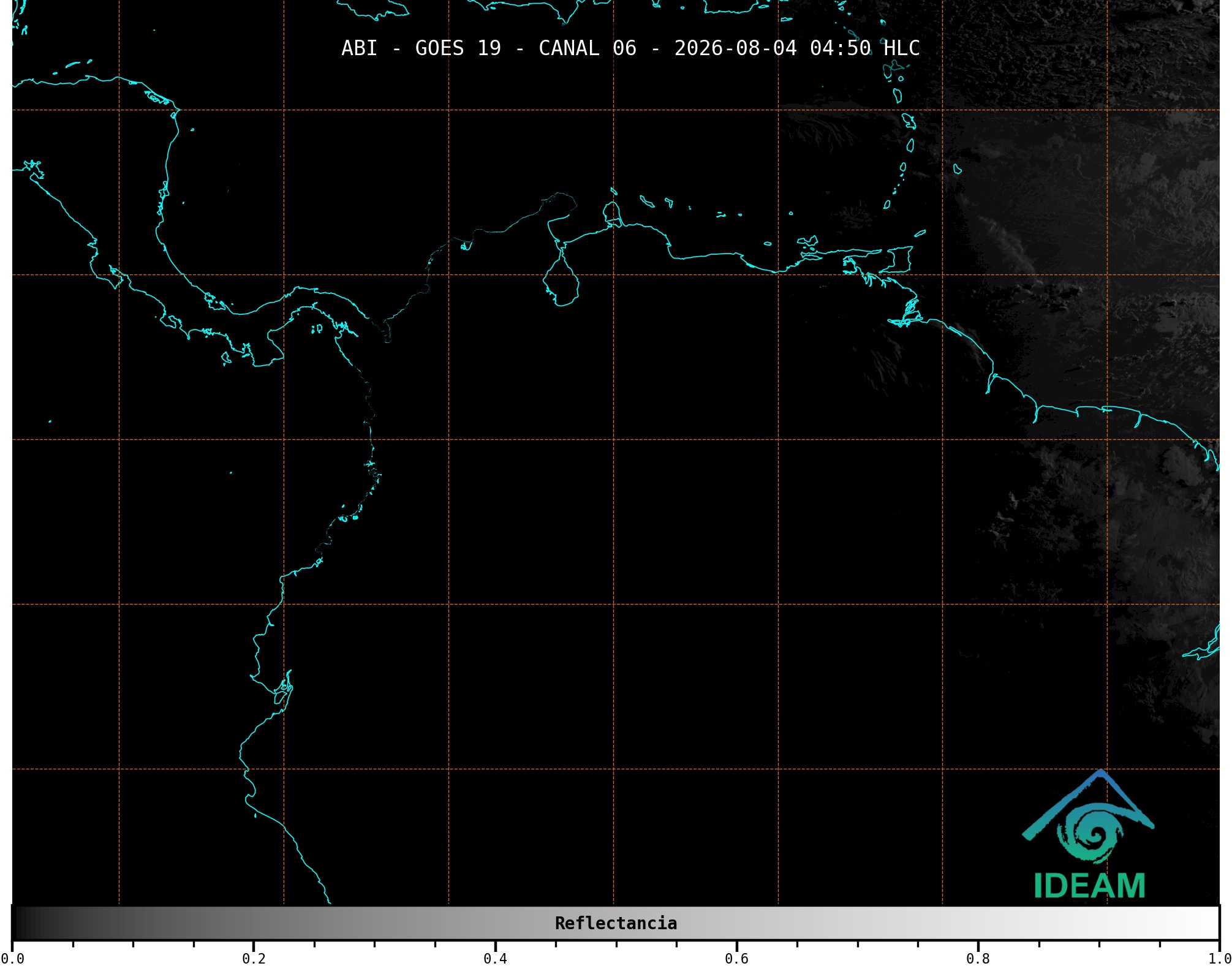This screenshot has width=1232, height=966.
Task: Click the image title text 'ABI - GOES 19 - CANAL 06'
Action: [x=489, y=48]
